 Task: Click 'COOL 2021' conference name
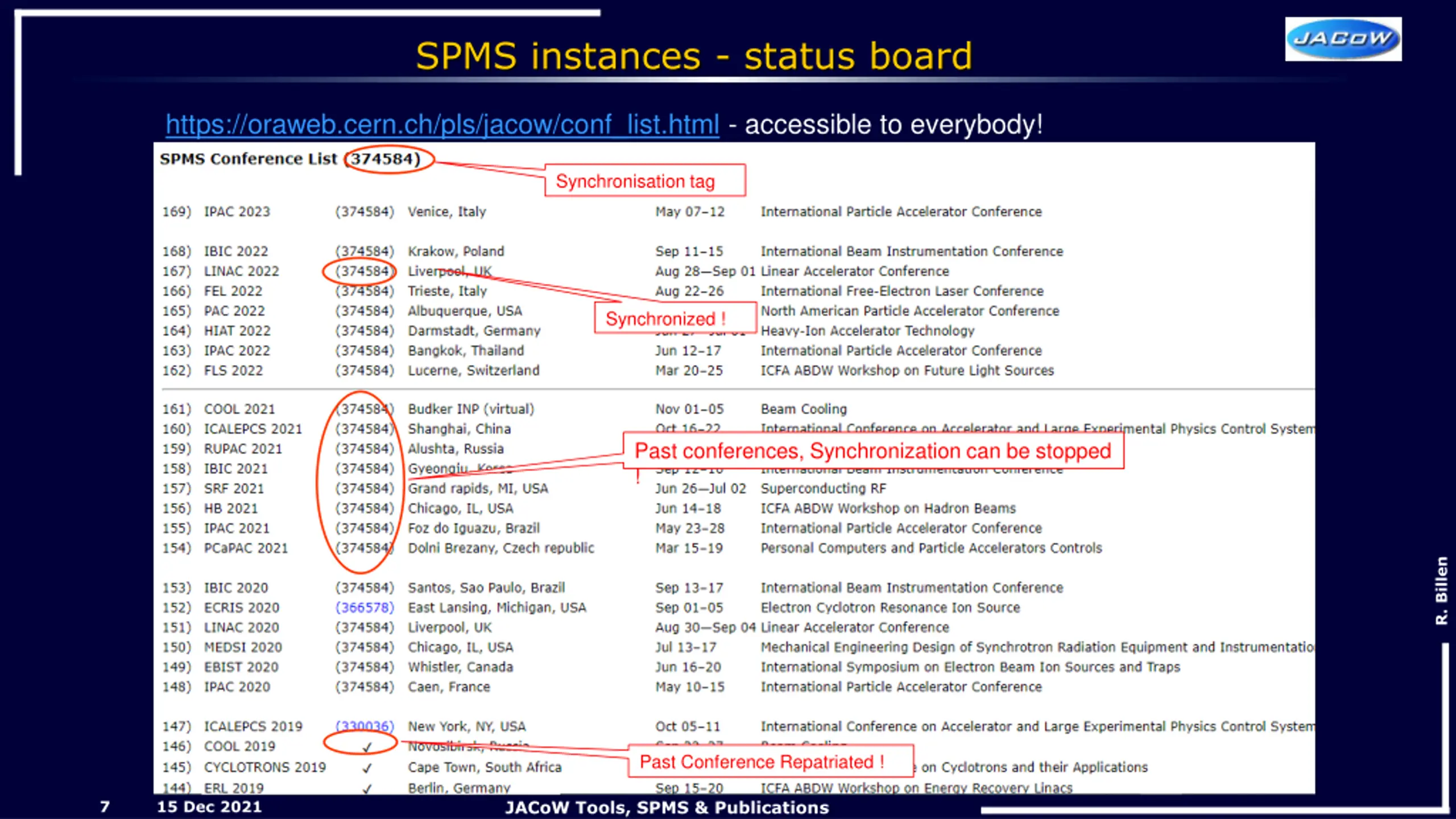[x=239, y=409]
